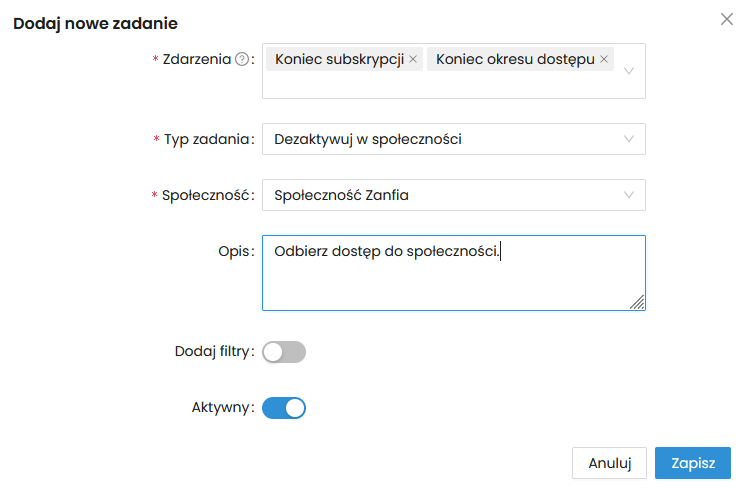Image resolution: width=746 pixels, height=494 pixels.
Task: Open the Typ zadania dropdown arrow
Action: tap(629, 139)
